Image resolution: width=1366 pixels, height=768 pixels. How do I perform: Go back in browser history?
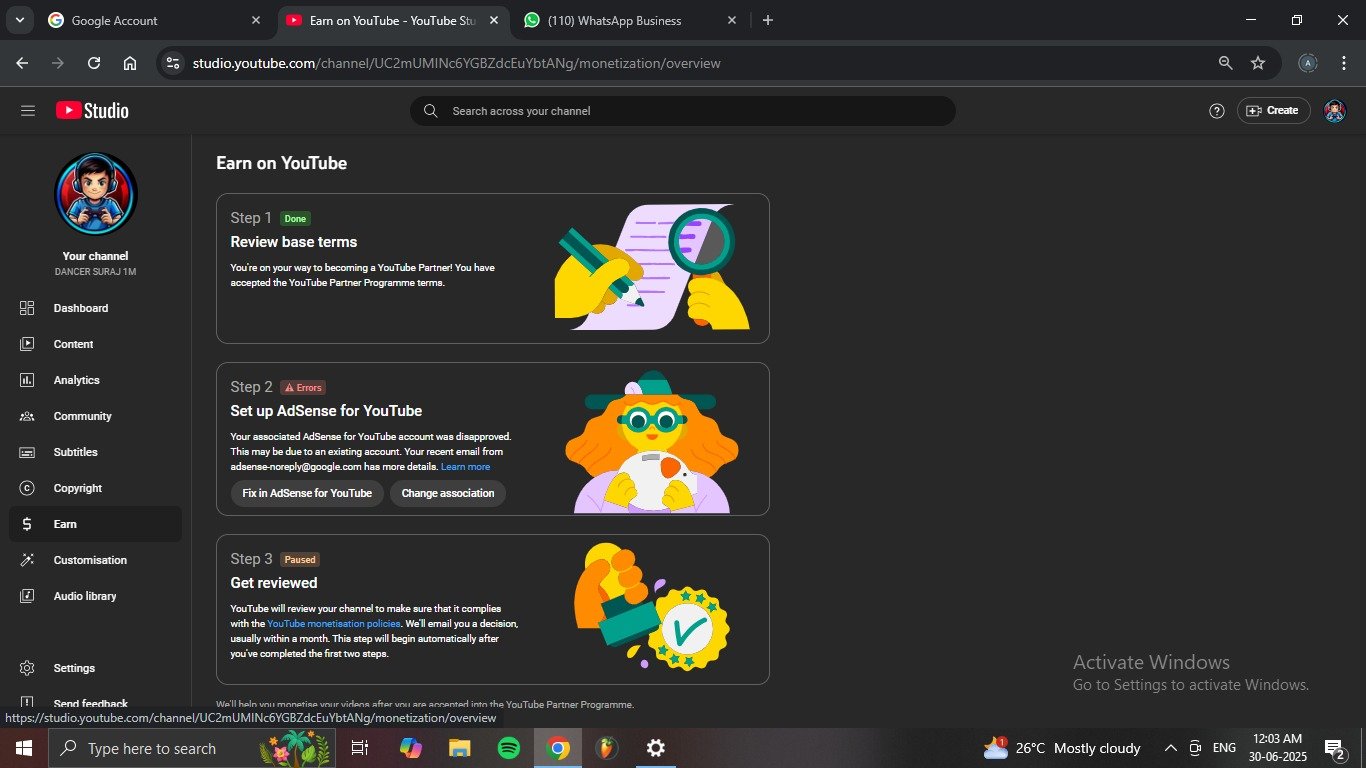(22, 63)
